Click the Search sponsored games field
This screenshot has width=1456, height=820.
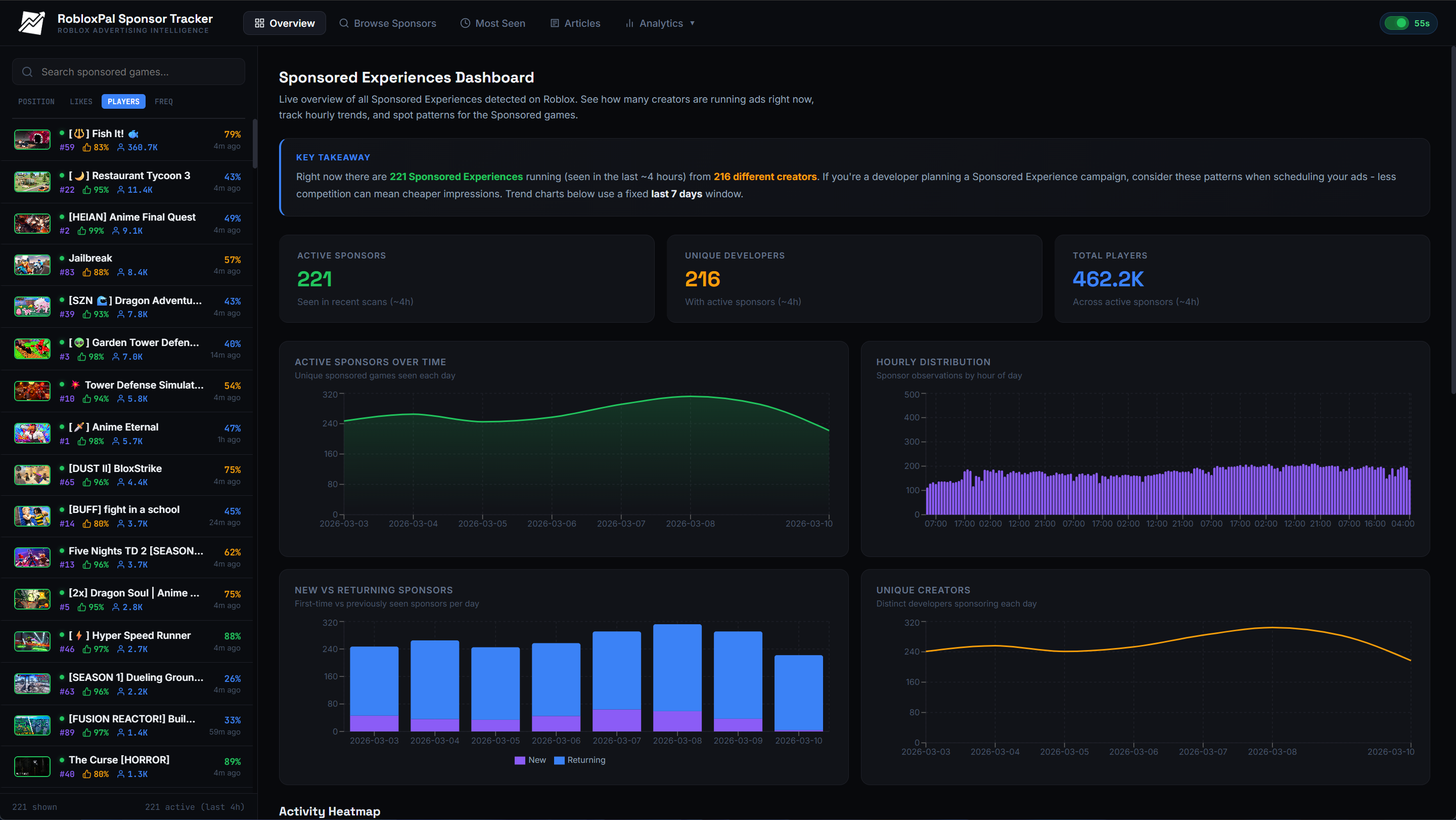coord(135,72)
